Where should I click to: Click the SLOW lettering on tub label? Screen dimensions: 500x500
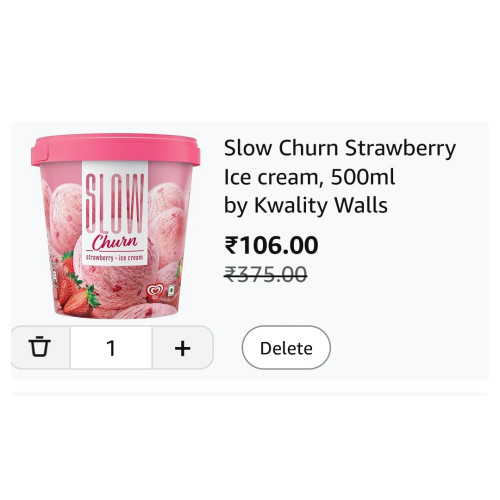coord(115,203)
